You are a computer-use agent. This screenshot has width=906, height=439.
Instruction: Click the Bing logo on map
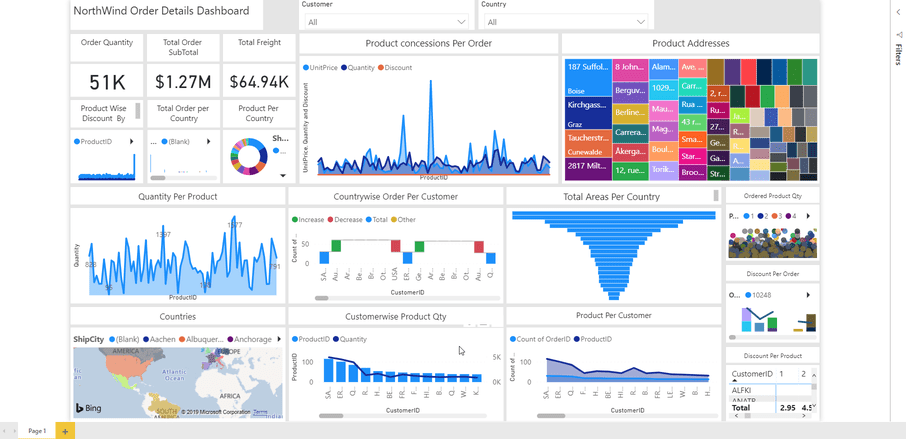(88, 409)
